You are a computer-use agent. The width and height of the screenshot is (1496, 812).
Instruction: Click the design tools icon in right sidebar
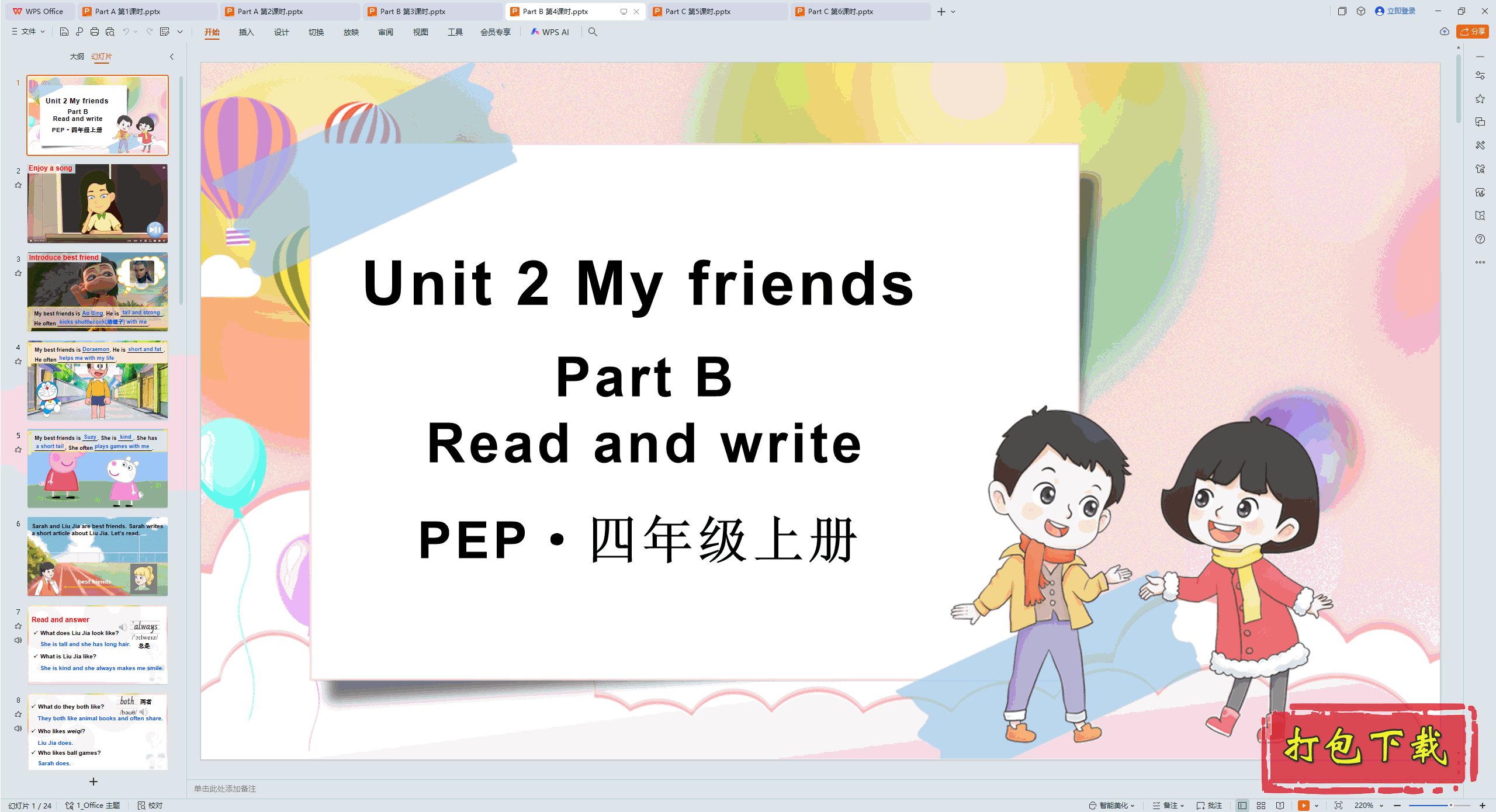(1480, 145)
